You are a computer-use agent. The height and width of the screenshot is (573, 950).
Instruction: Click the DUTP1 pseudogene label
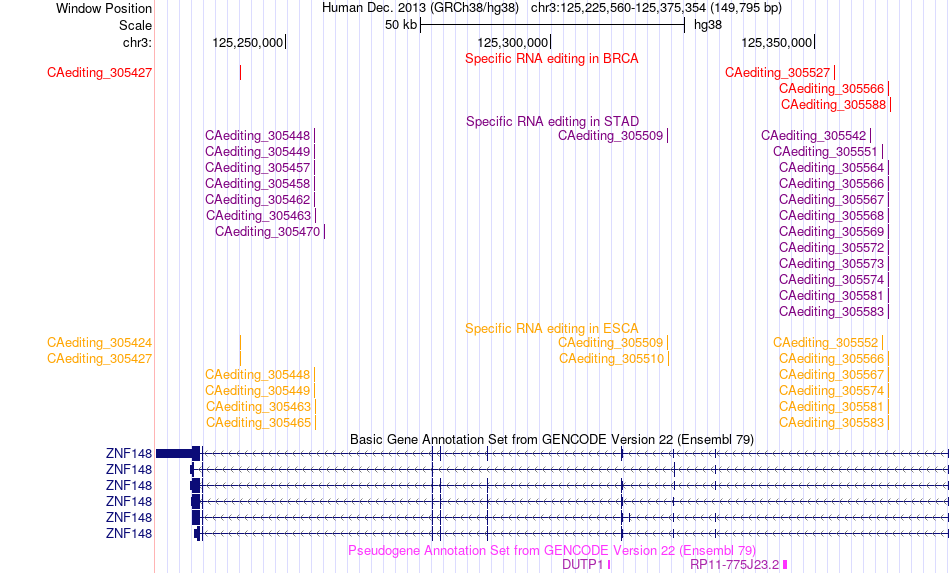[583, 565]
